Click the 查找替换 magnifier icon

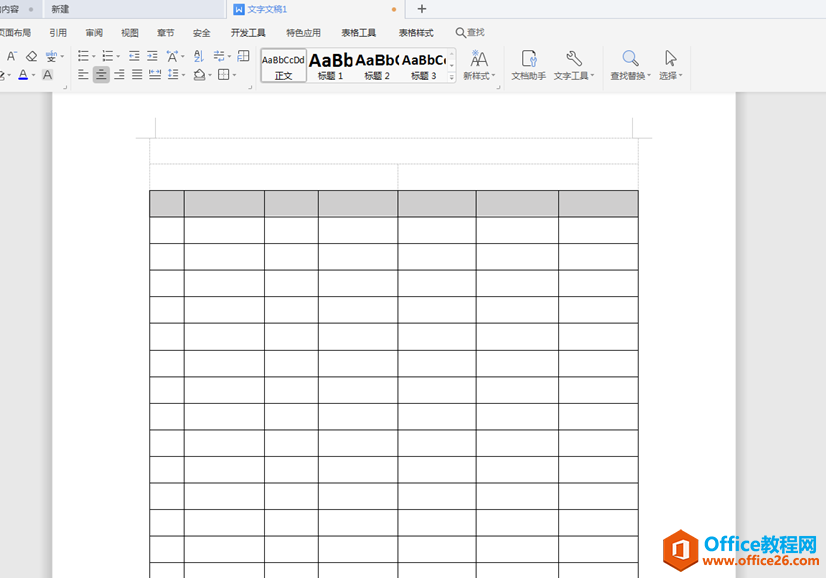coord(630,66)
